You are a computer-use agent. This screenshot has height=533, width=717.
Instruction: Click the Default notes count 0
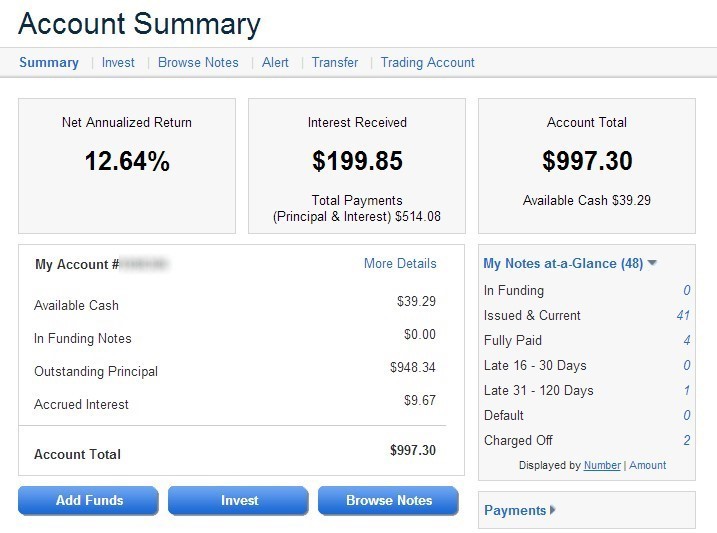[687, 415]
